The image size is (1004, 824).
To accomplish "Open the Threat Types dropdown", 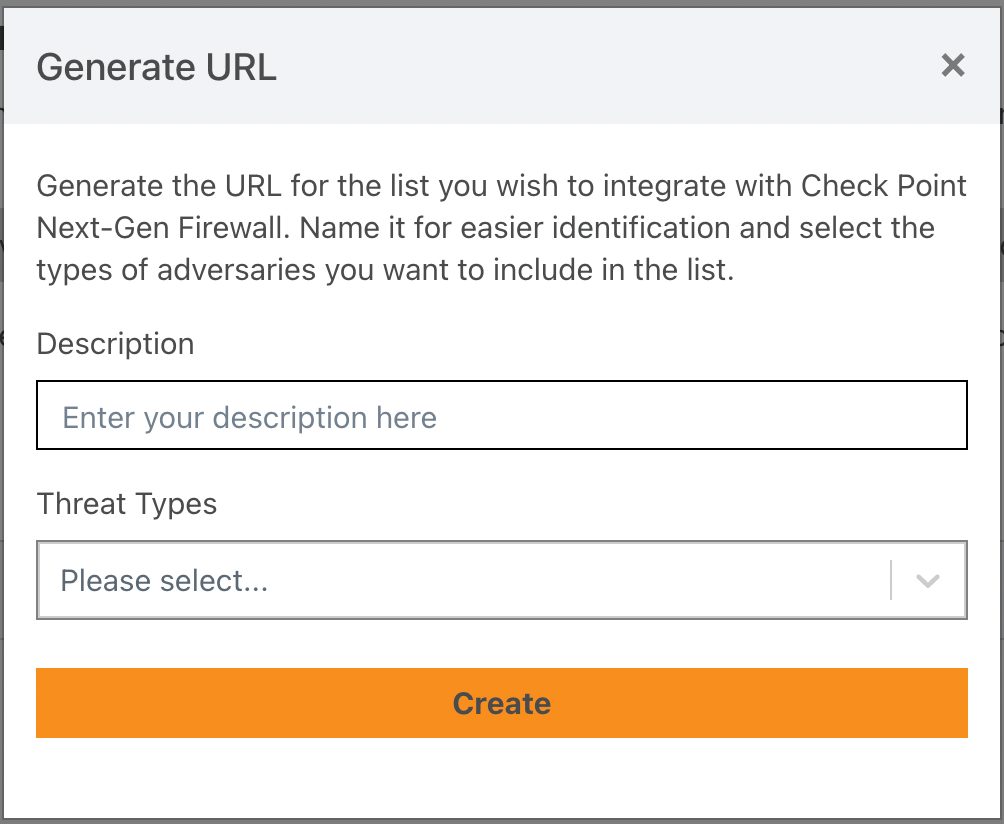I will point(500,581).
